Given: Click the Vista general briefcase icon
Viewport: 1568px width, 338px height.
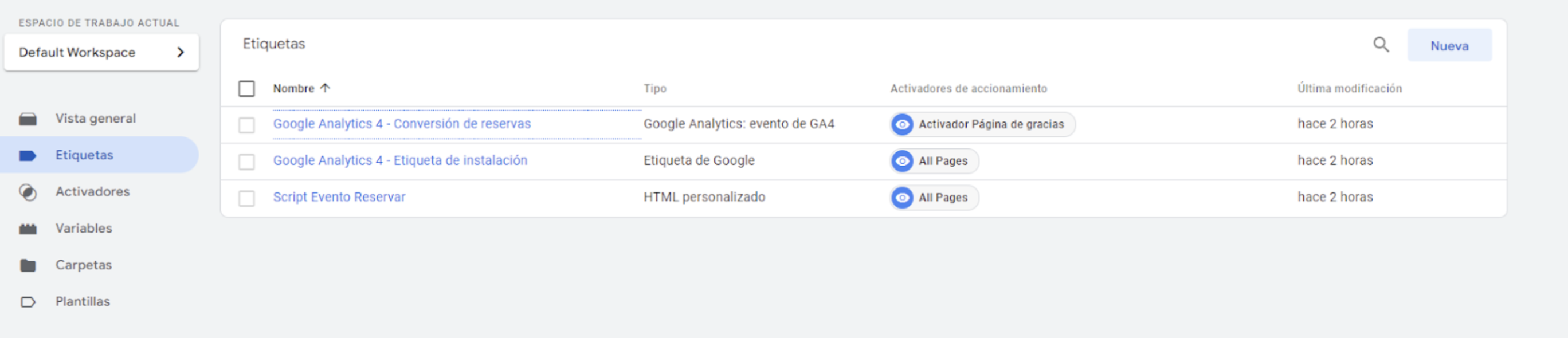Looking at the screenshot, I should coord(28,119).
